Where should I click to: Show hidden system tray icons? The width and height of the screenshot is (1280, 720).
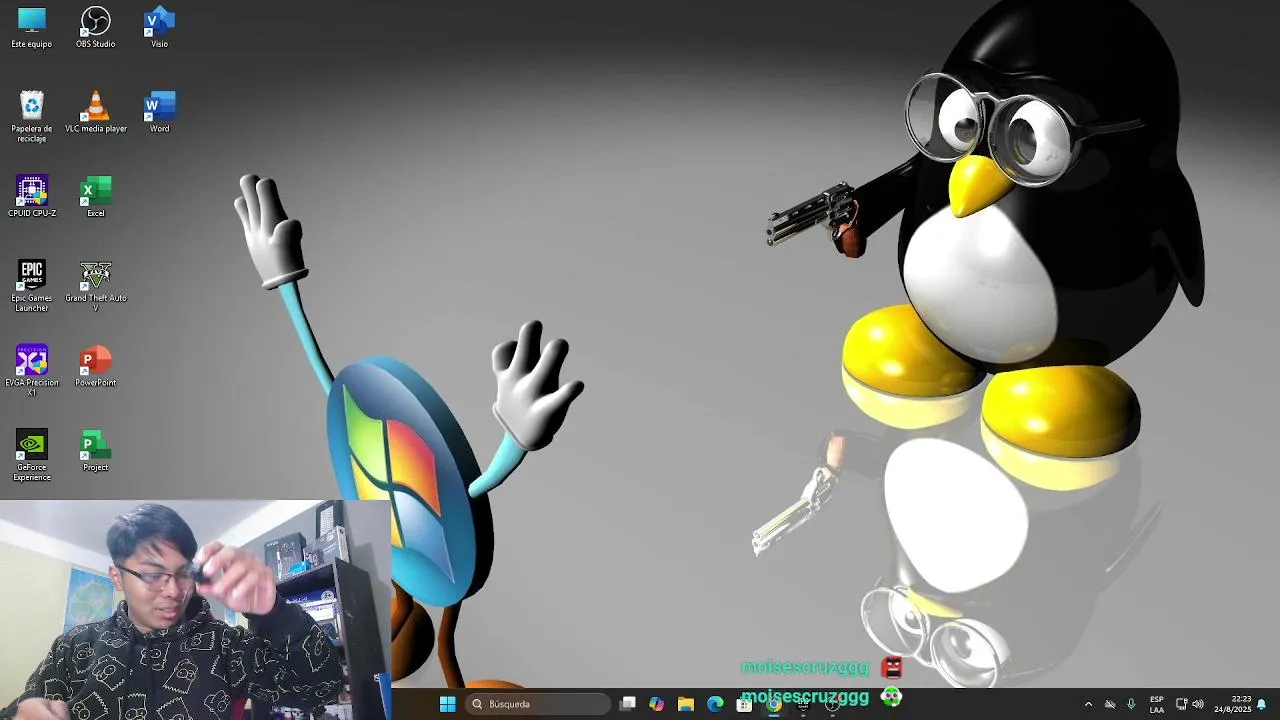1088,704
